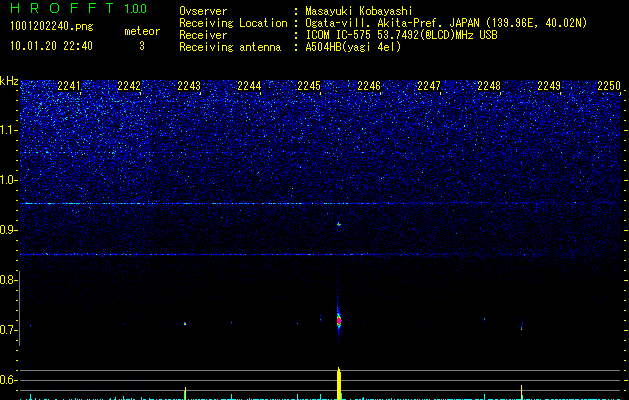Click the 2248 time marker

pos(489,86)
